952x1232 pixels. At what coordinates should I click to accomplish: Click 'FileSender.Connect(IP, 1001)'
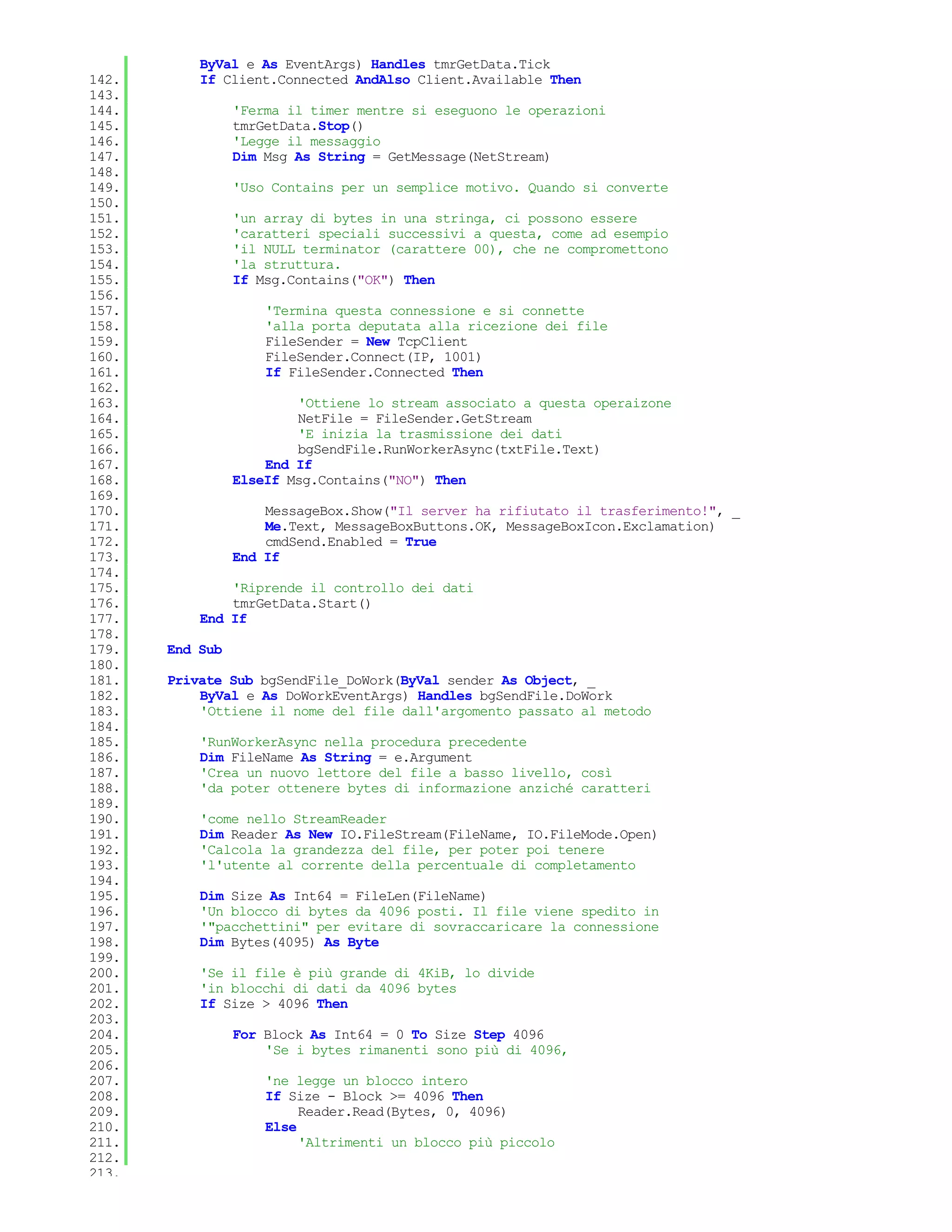(373, 357)
